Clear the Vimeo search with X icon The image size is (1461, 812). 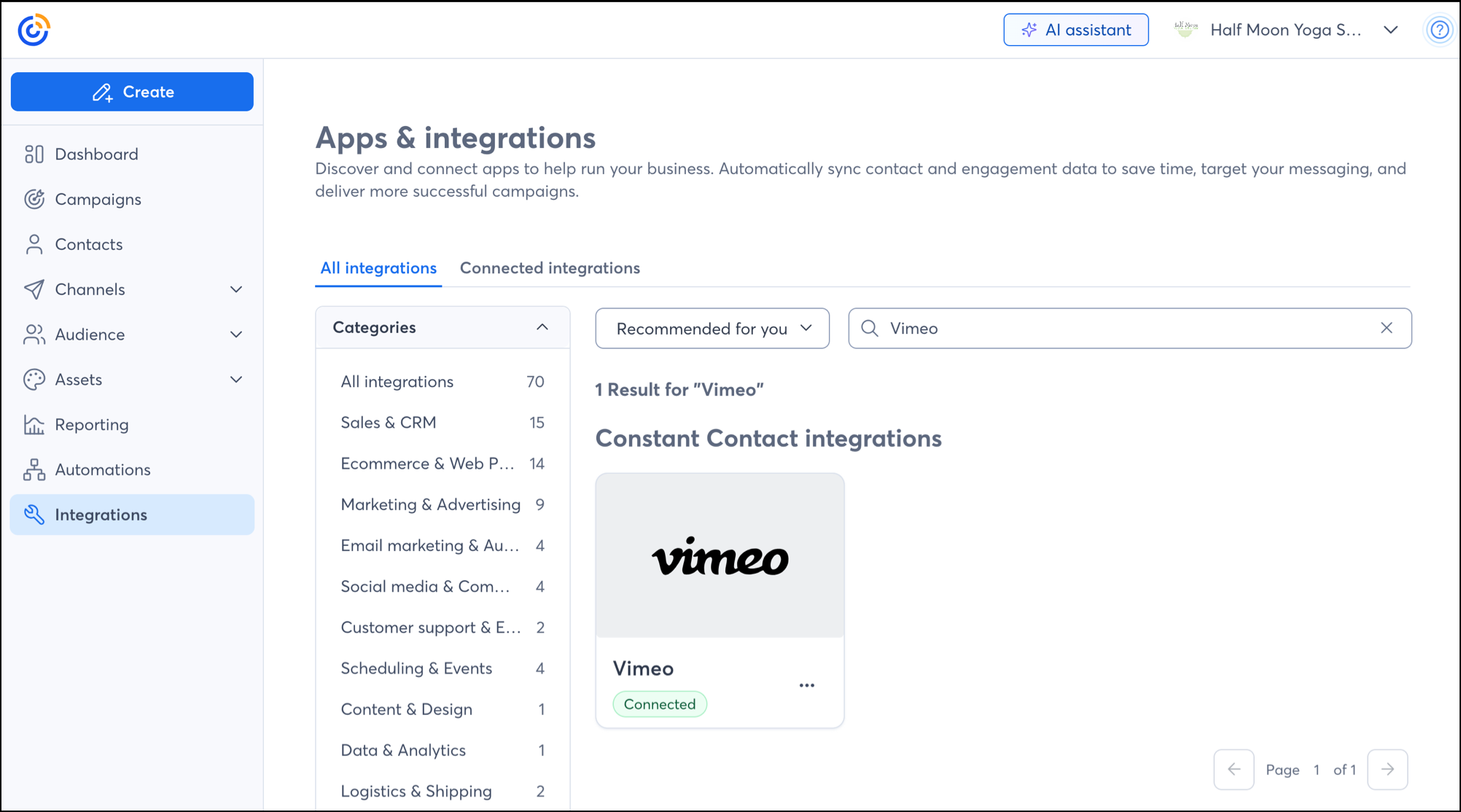point(1386,328)
